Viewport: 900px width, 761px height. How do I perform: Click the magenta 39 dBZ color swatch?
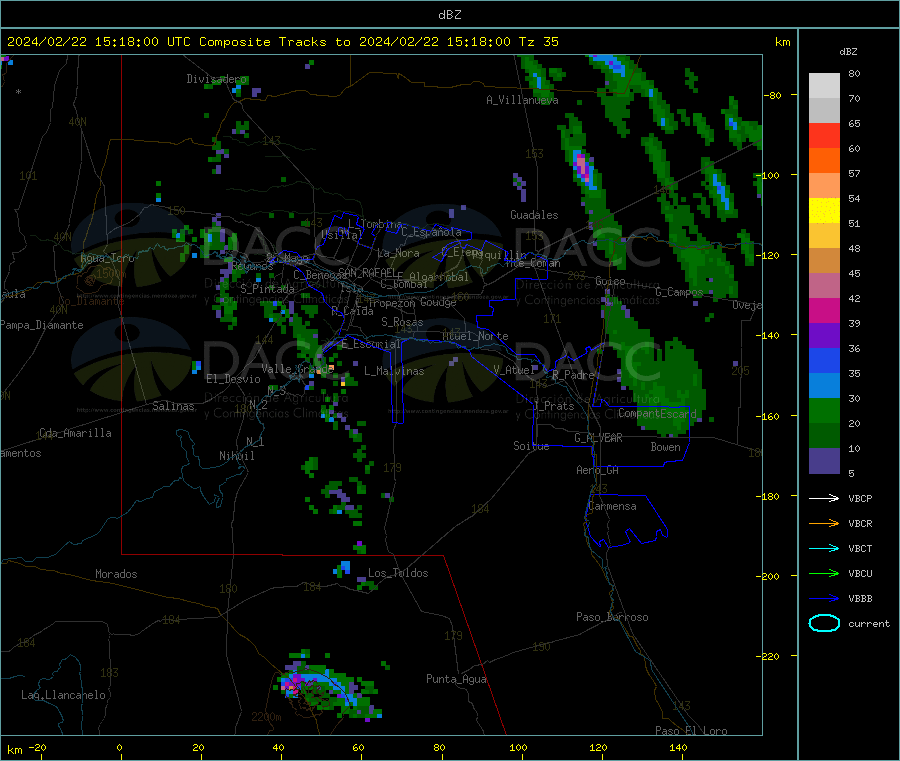click(824, 310)
